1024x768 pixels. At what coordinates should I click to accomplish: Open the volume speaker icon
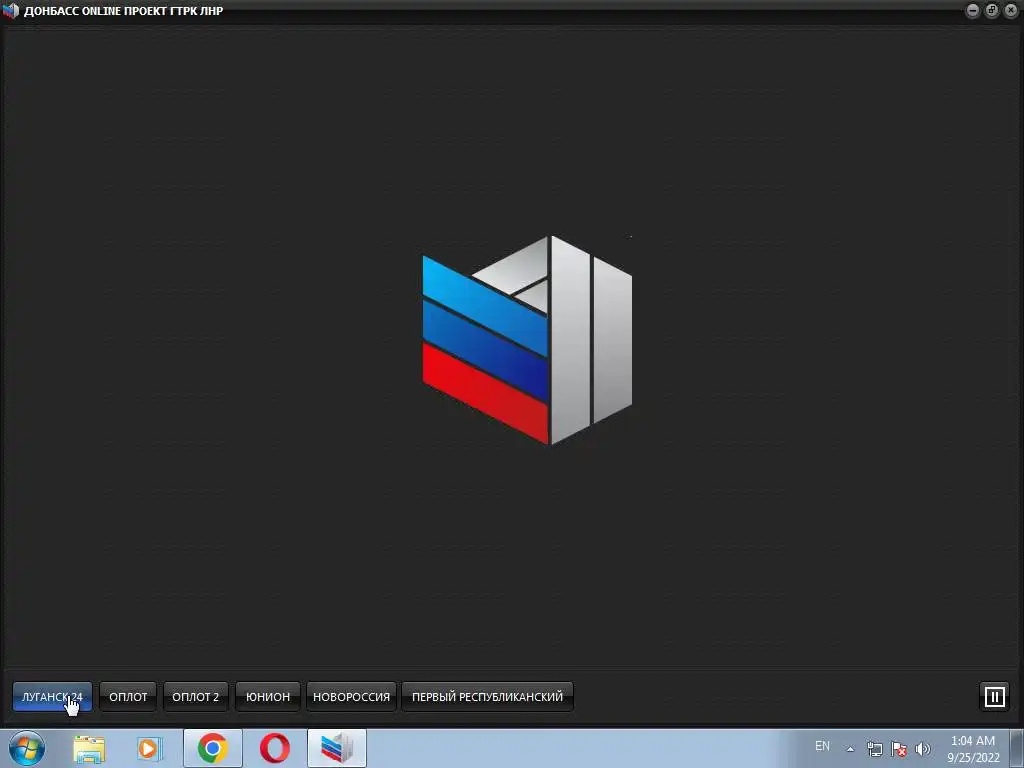pyautogui.click(x=923, y=749)
